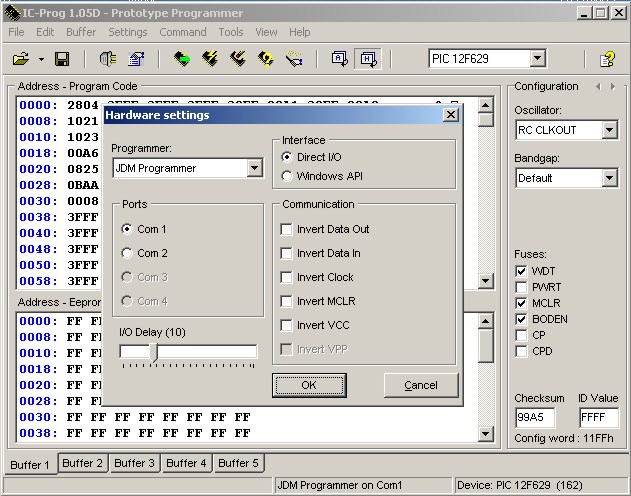The width and height of the screenshot is (631, 496).
Task: Click the Verify chip icon
Action: (266, 60)
